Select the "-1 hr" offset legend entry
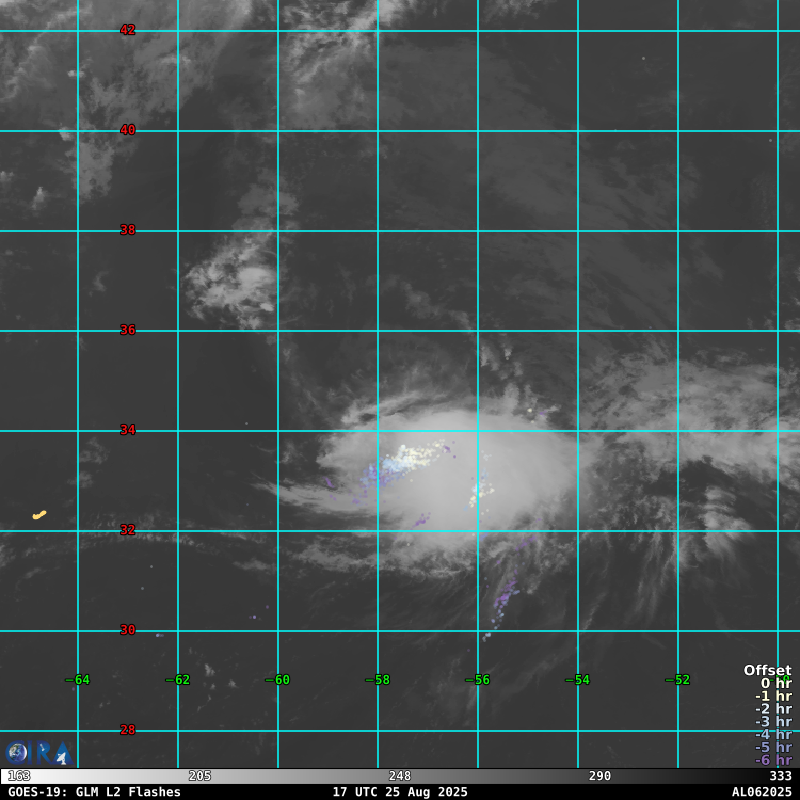Image resolution: width=800 pixels, height=800 pixels. tap(773, 696)
